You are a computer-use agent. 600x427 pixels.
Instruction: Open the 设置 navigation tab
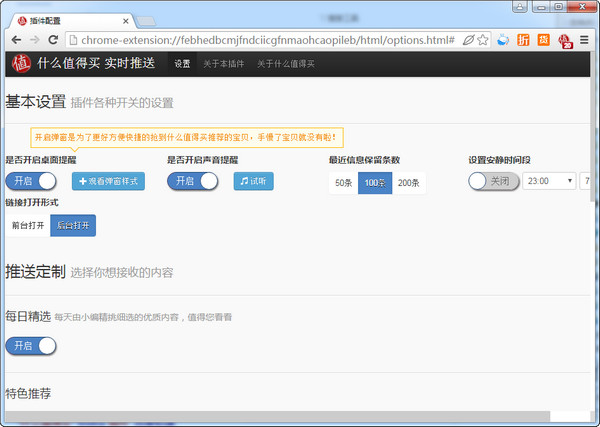tap(182, 64)
